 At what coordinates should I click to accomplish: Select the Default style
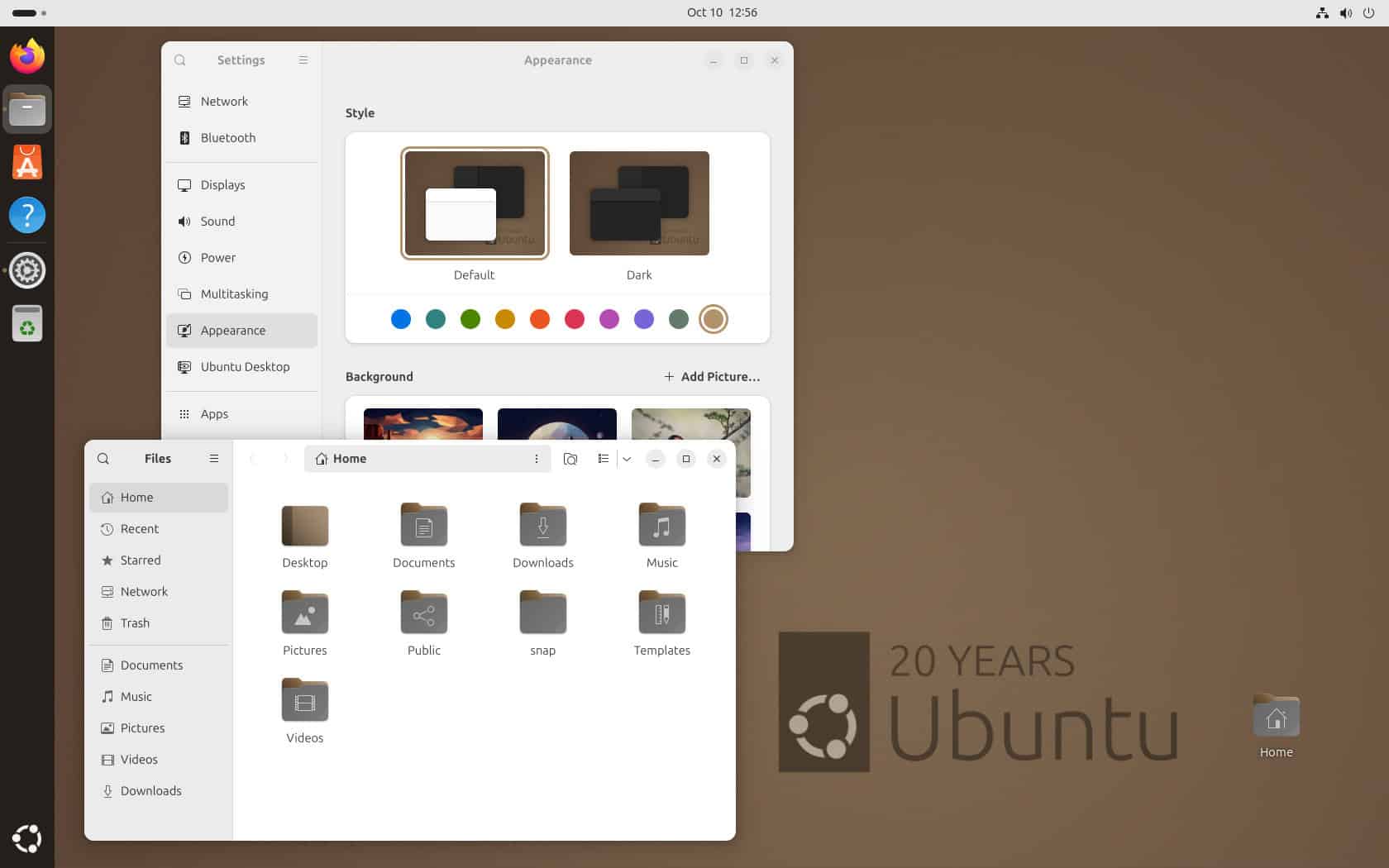[474, 203]
